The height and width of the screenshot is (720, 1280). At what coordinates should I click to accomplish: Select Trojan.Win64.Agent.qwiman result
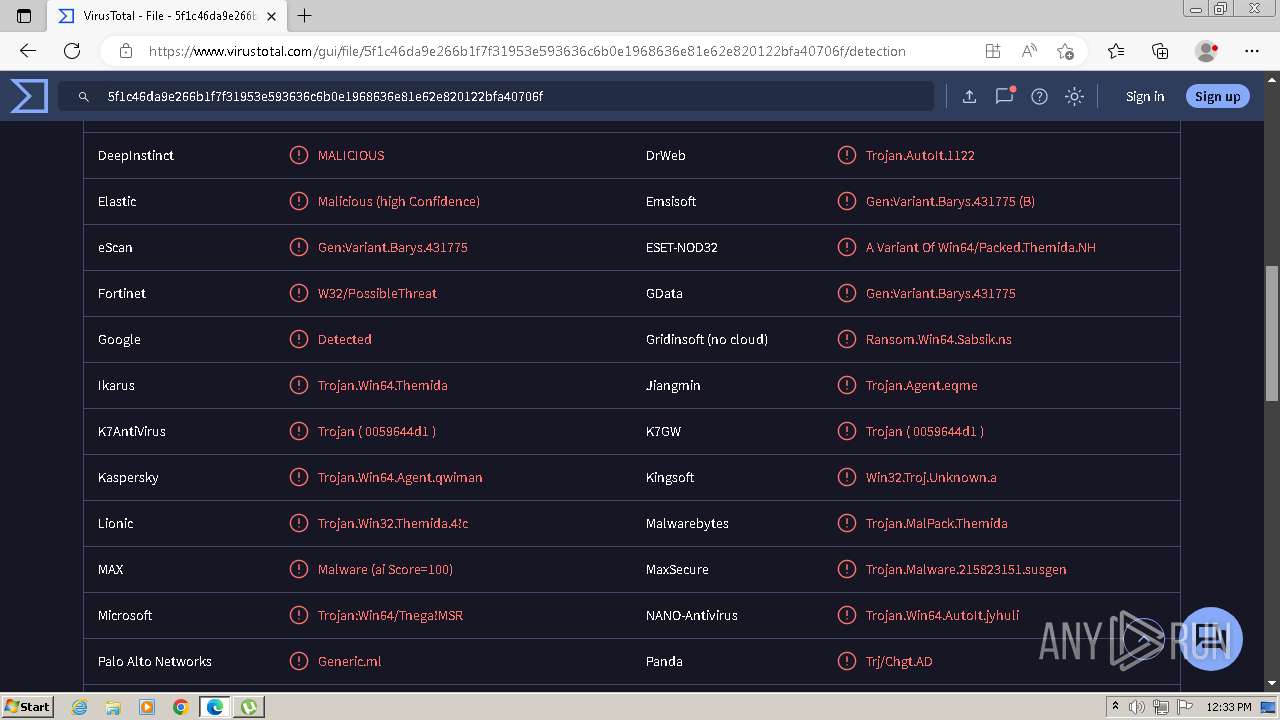(400, 477)
